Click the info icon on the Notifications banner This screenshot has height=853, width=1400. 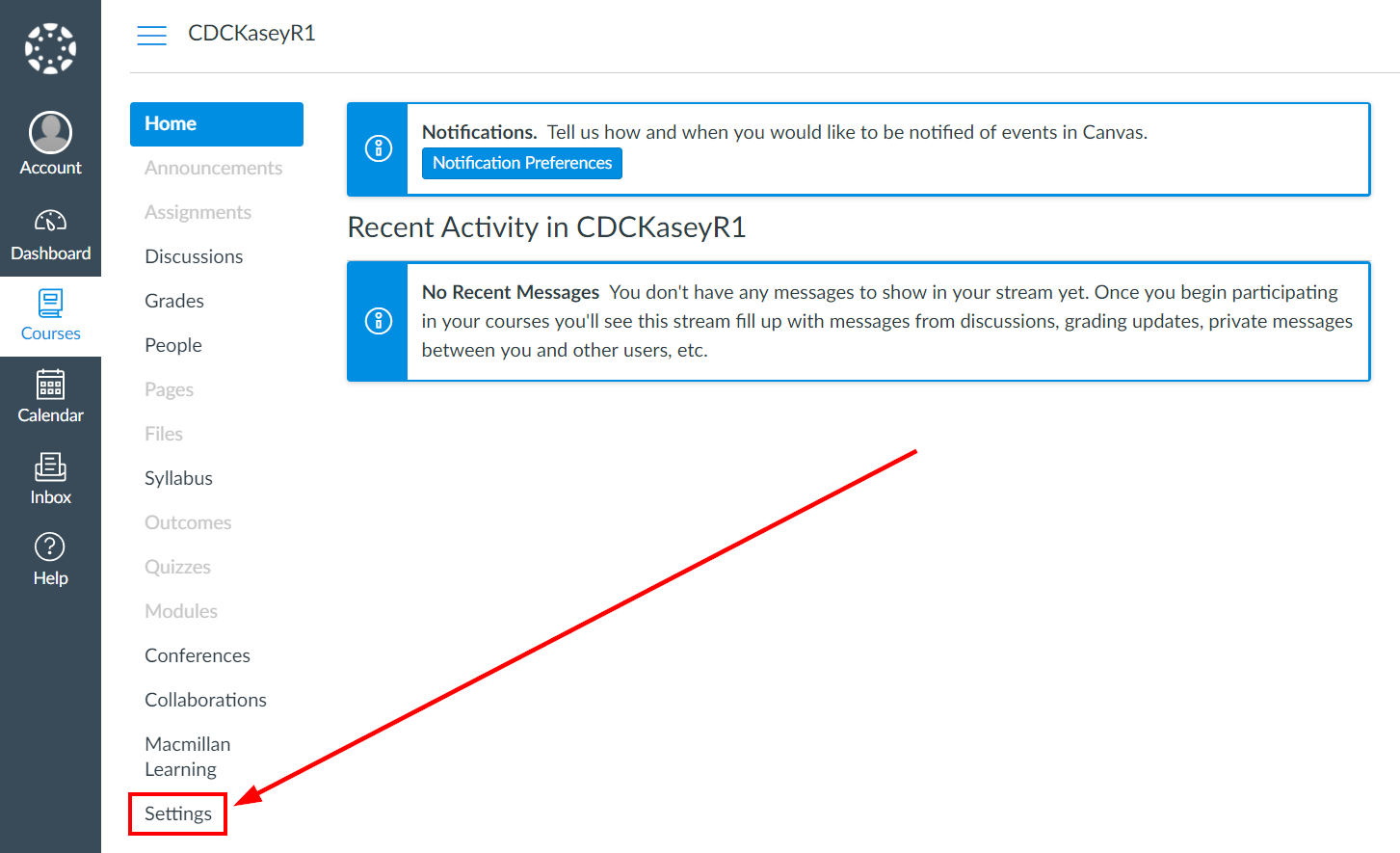377,148
